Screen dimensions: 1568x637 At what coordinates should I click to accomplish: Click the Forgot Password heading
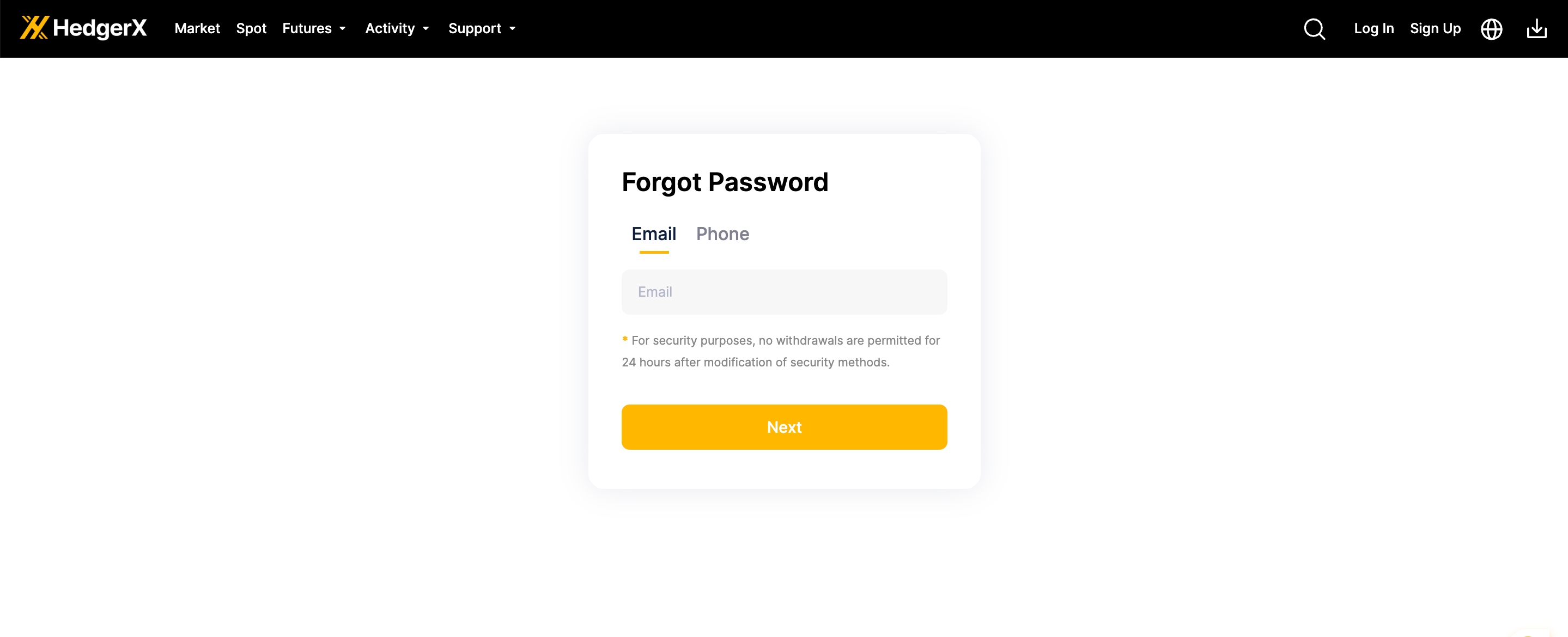click(725, 182)
